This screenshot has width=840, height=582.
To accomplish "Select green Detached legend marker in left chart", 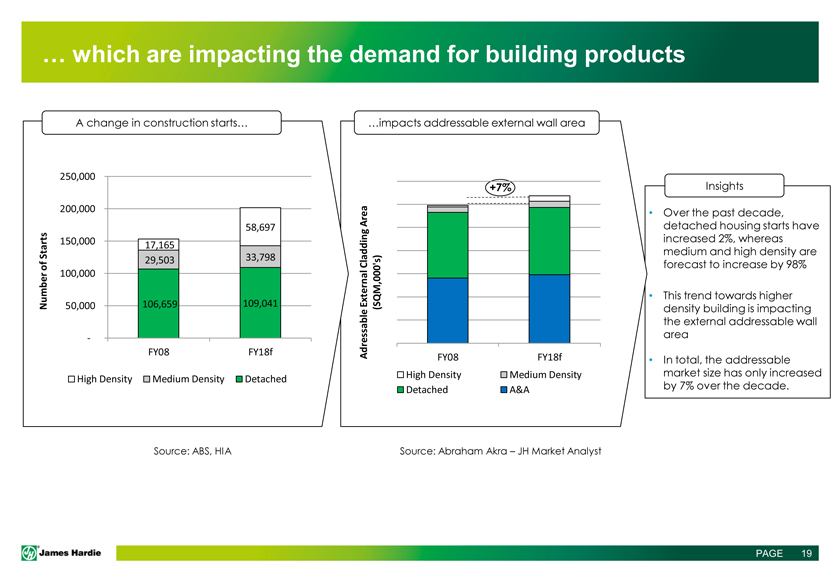I will 237,379.
